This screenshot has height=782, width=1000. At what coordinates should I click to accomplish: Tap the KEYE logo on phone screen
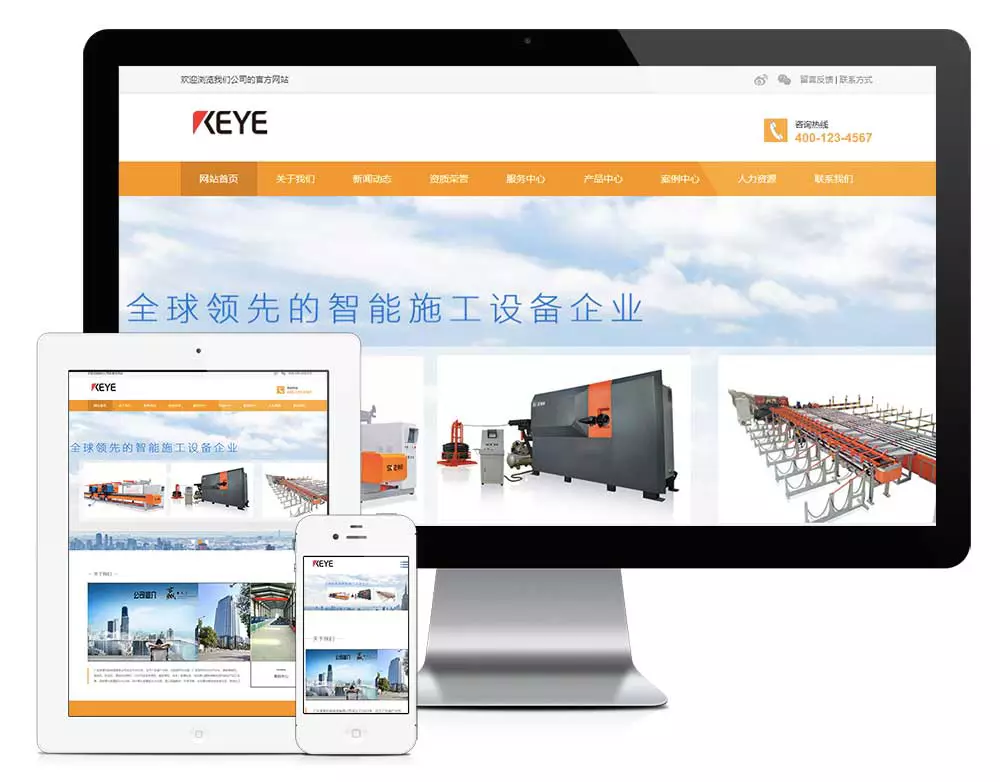(x=323, y=564)
